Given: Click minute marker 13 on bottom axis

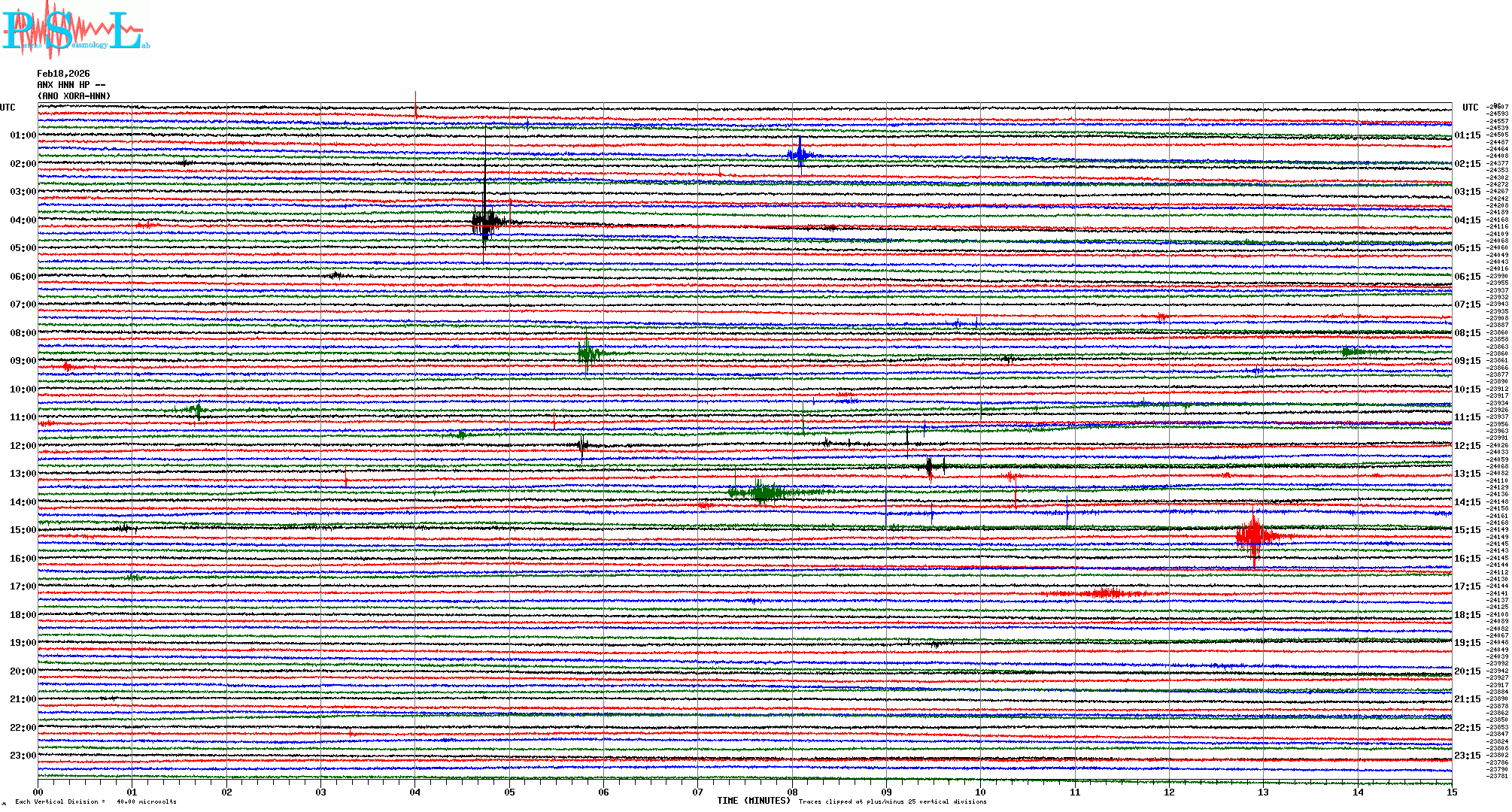Looking at the screenshot, I should [1263, 792].
